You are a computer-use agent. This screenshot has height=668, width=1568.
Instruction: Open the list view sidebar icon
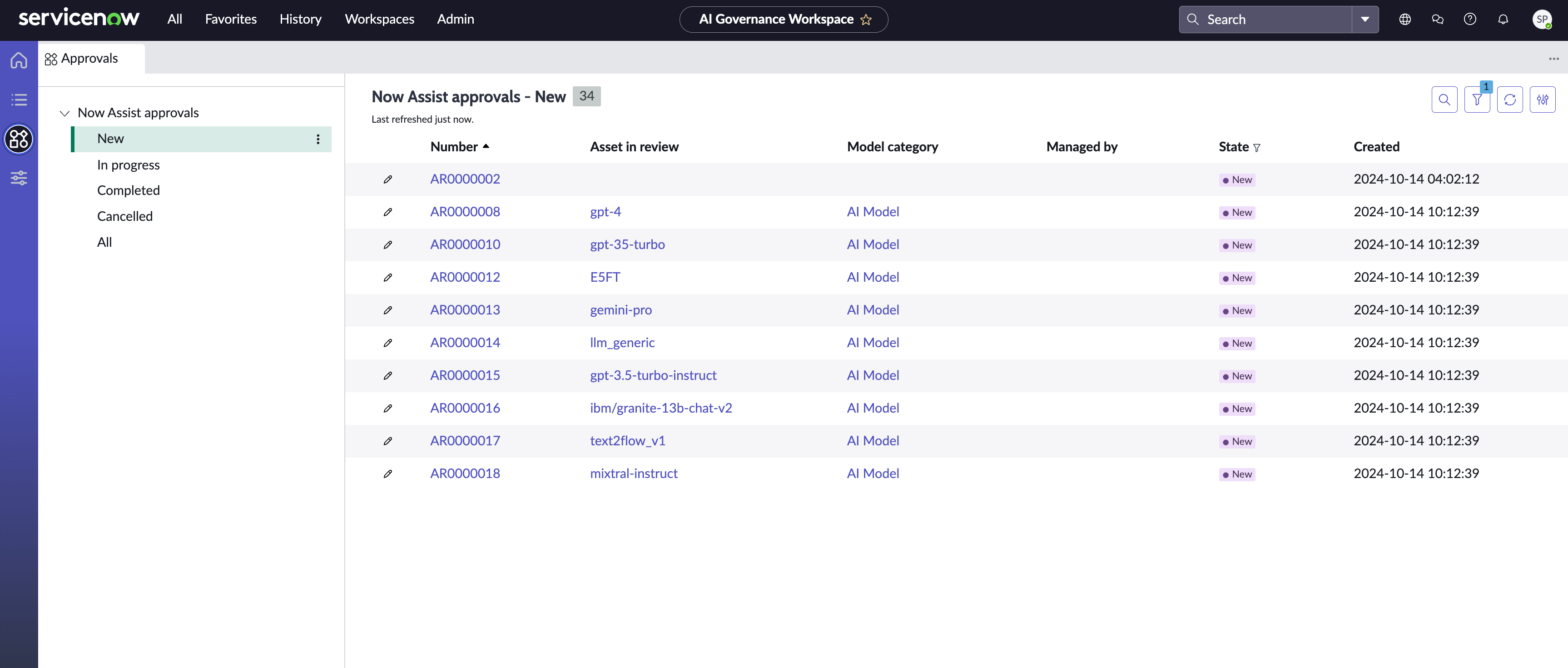coord(19,100)
